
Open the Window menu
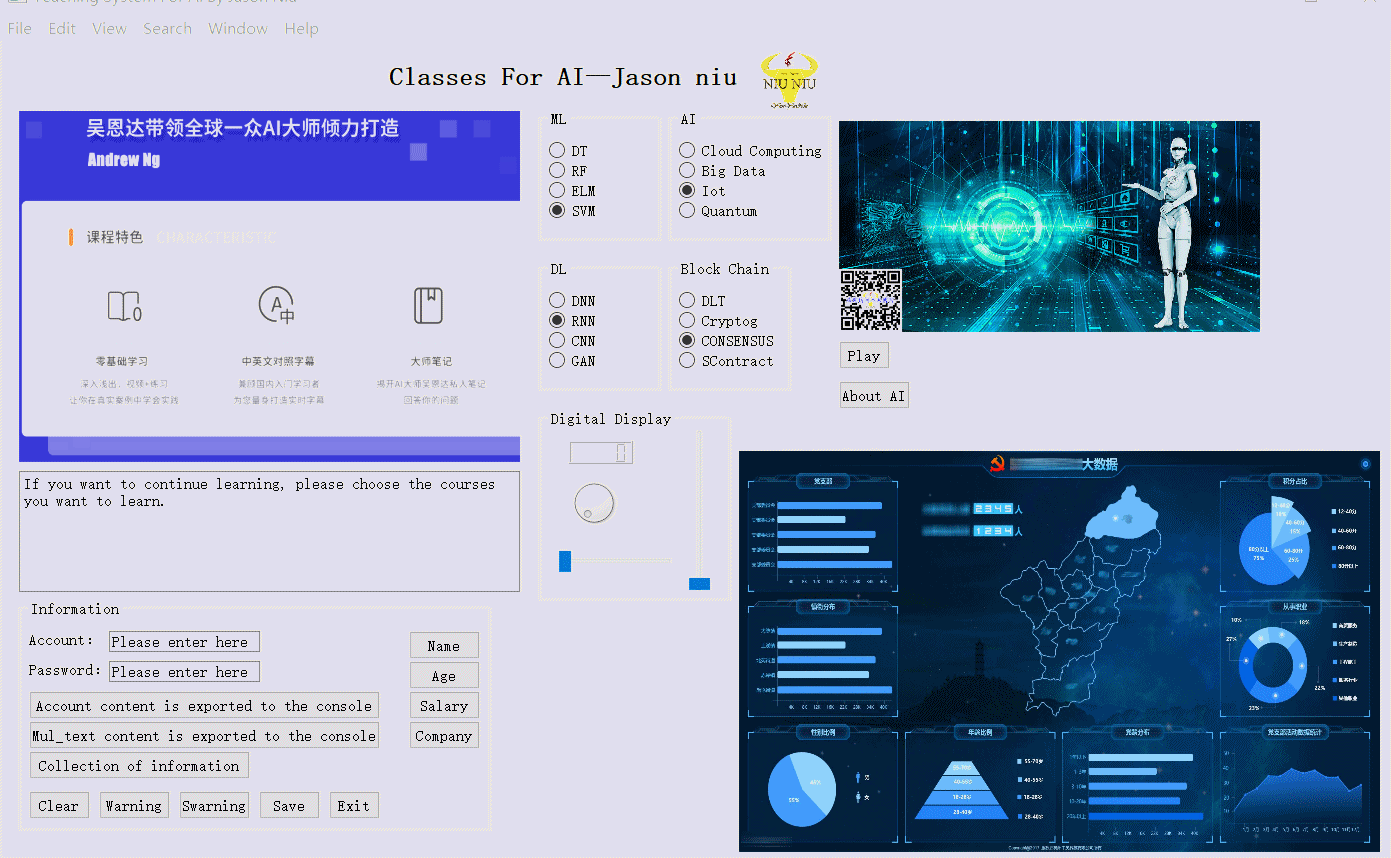[238, 29]
